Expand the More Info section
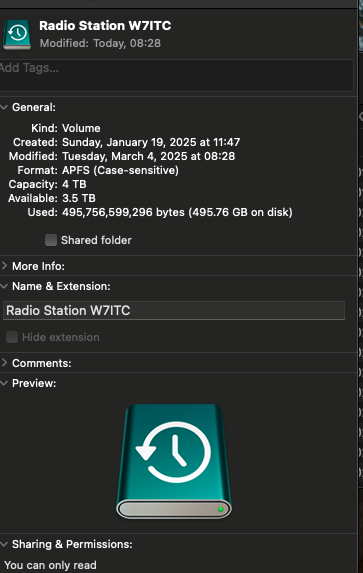This screenshot has width=363, height=573. [4, 266]
